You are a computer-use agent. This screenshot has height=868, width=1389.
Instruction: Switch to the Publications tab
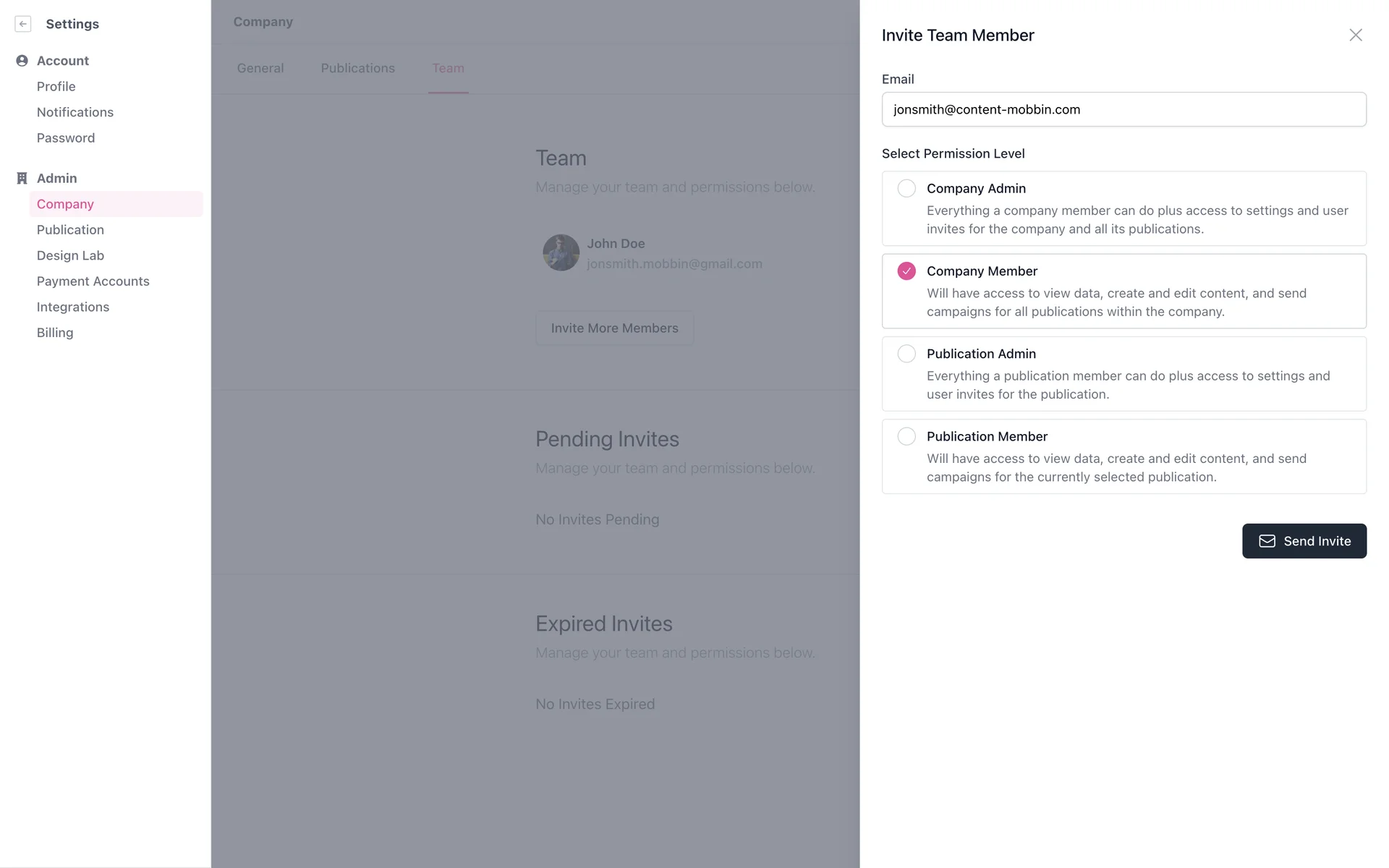357,68
